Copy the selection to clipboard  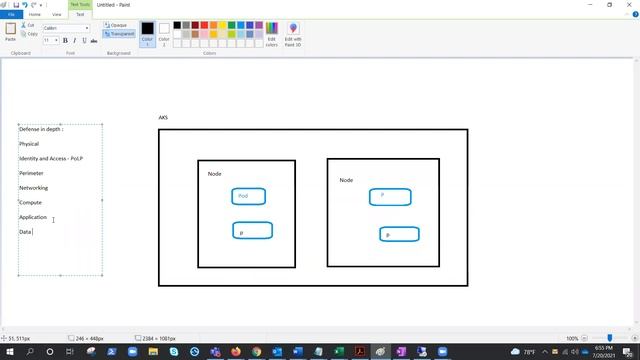(x=29, y=34)
